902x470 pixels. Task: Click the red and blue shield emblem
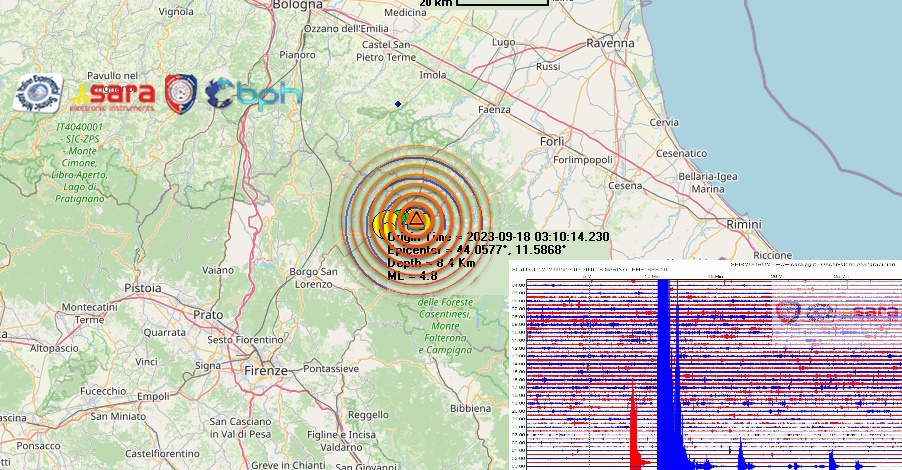pos(181,93)
